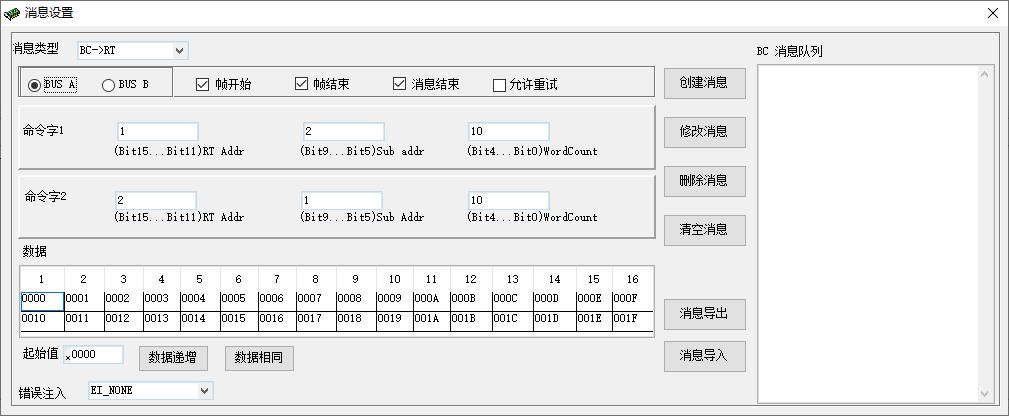Select the BUS B radio button

[x=109, y=85]
